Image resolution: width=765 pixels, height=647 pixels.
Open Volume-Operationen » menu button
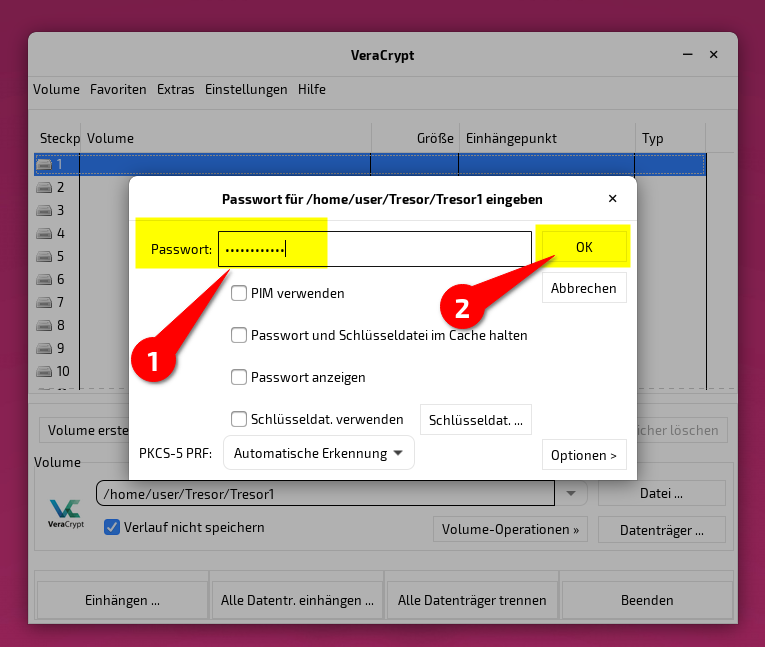pos(510,529)
